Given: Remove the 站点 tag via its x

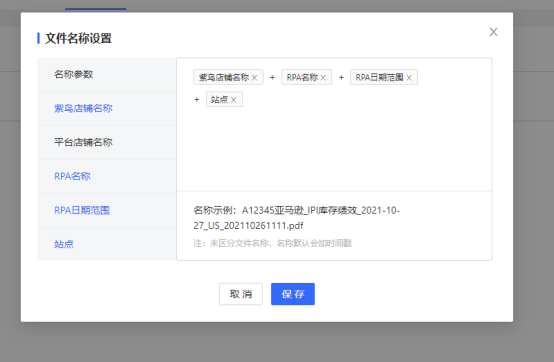Looking at the screenshot, I should tap(234, 100).
